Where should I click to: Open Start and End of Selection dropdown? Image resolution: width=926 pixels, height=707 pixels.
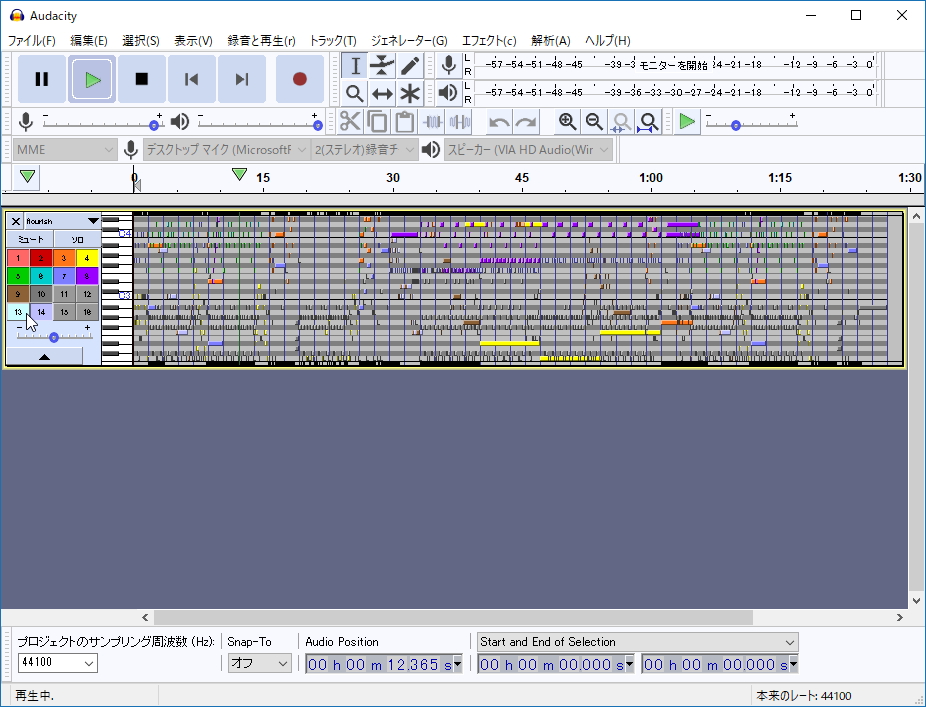[637, 642]
